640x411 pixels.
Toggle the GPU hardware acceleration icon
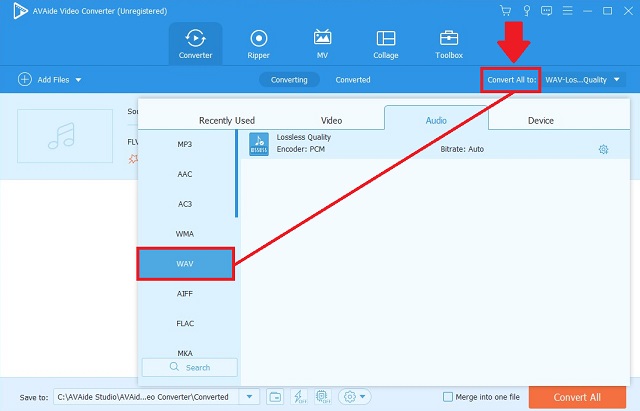[322, 397]
